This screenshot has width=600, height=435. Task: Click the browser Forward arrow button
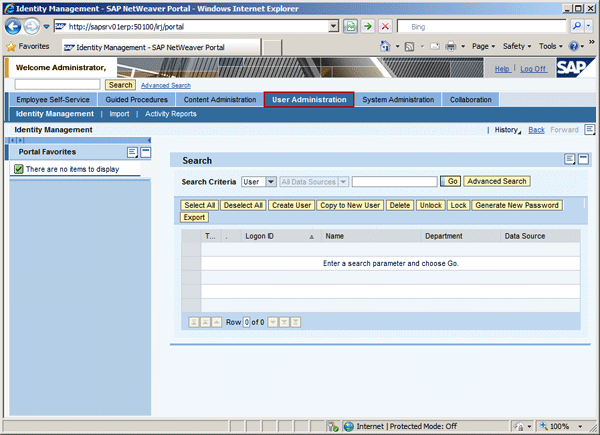tap(32, 26)
